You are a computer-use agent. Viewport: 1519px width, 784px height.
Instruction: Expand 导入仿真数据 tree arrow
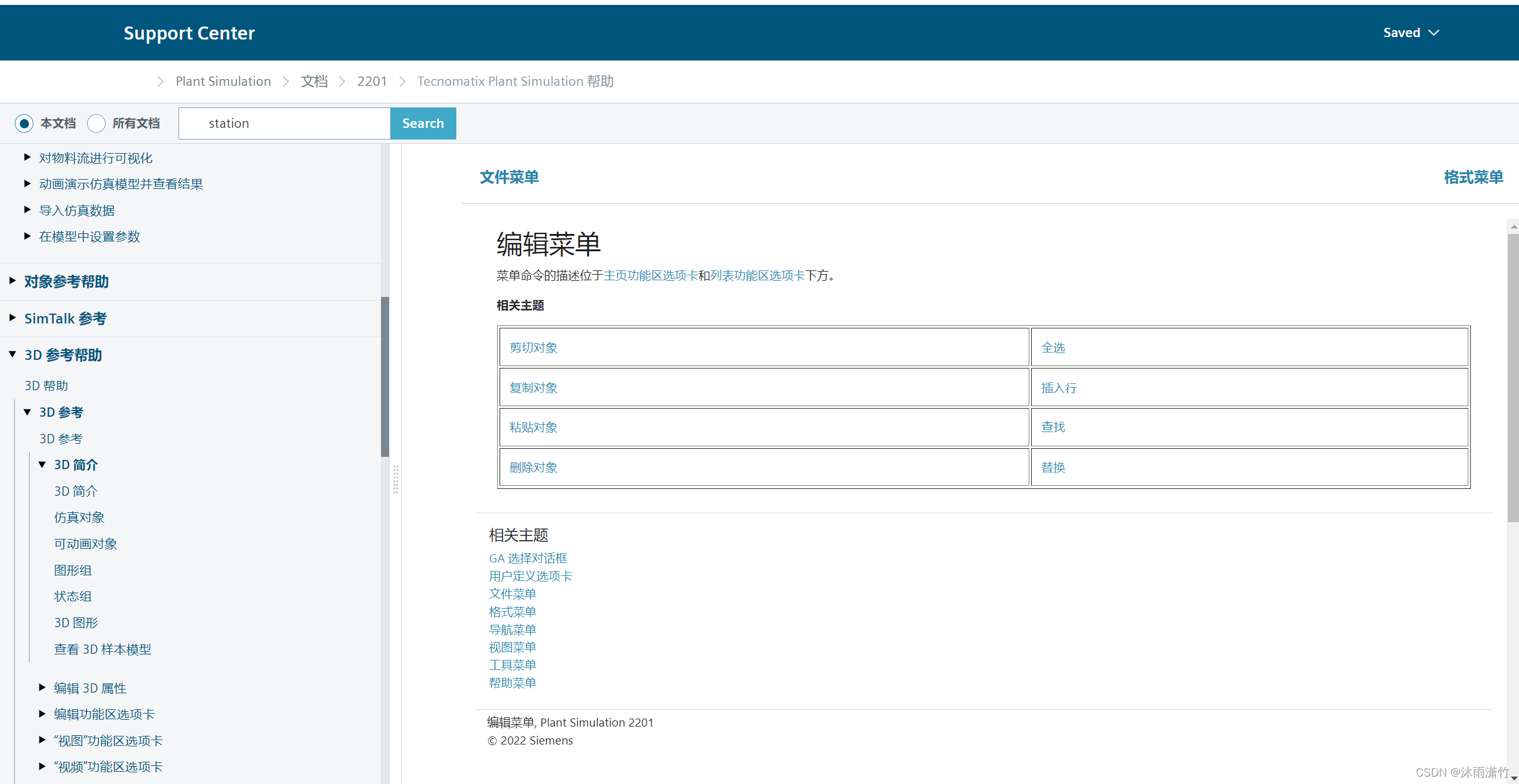(27, 210)
